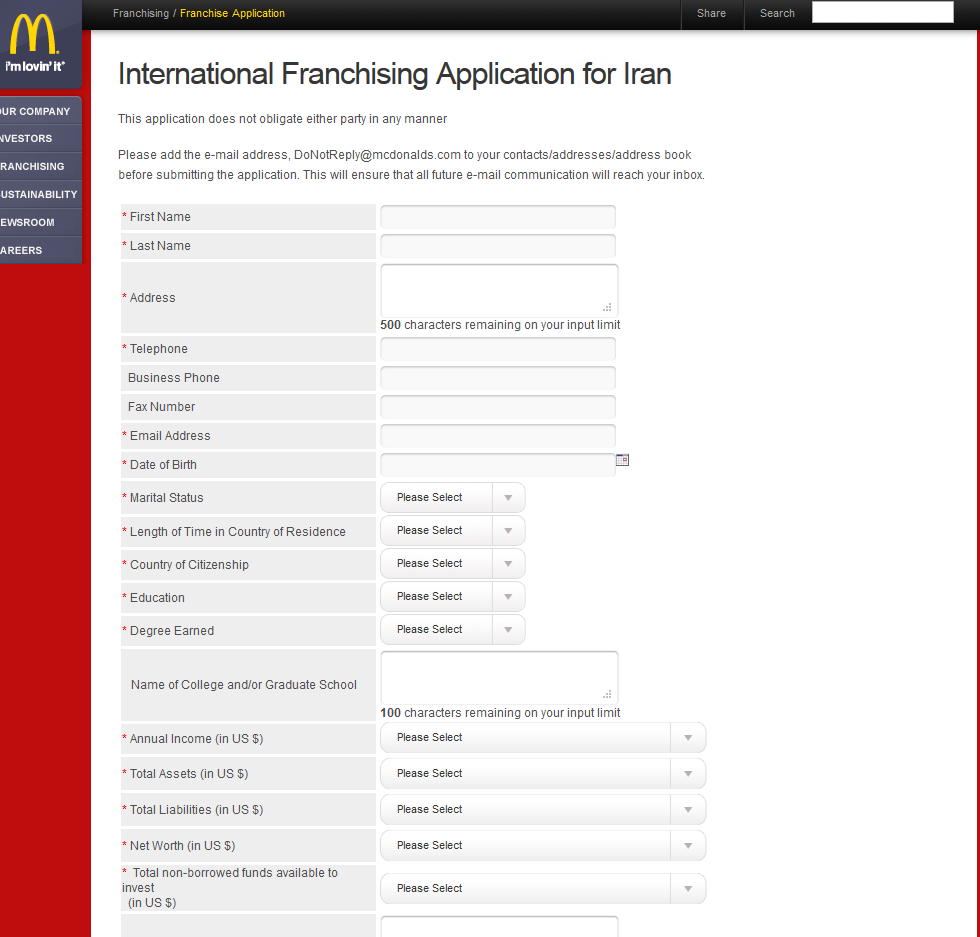Go to the Newsroom sidebar item
The image size is (980, 937).
pyautogui.click(x=41, y=222)
